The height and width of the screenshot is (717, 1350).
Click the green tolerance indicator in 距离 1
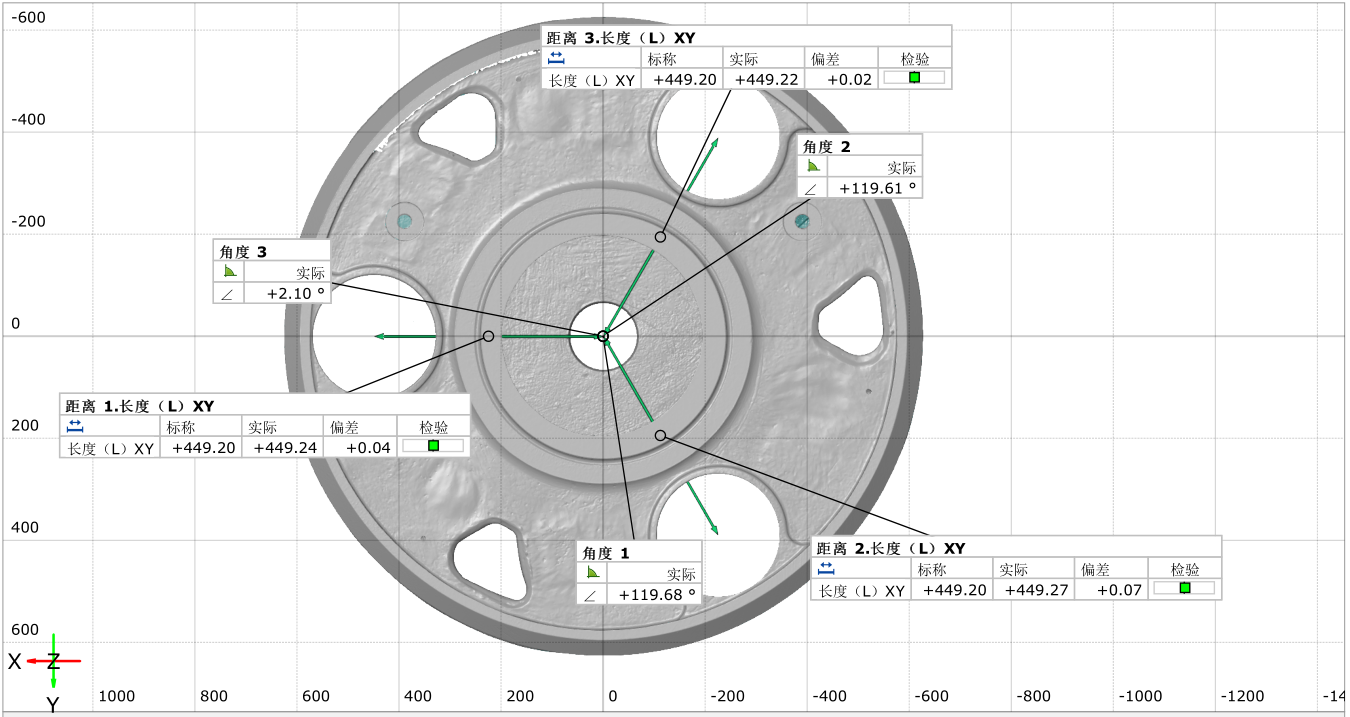(x=433, y=446)
